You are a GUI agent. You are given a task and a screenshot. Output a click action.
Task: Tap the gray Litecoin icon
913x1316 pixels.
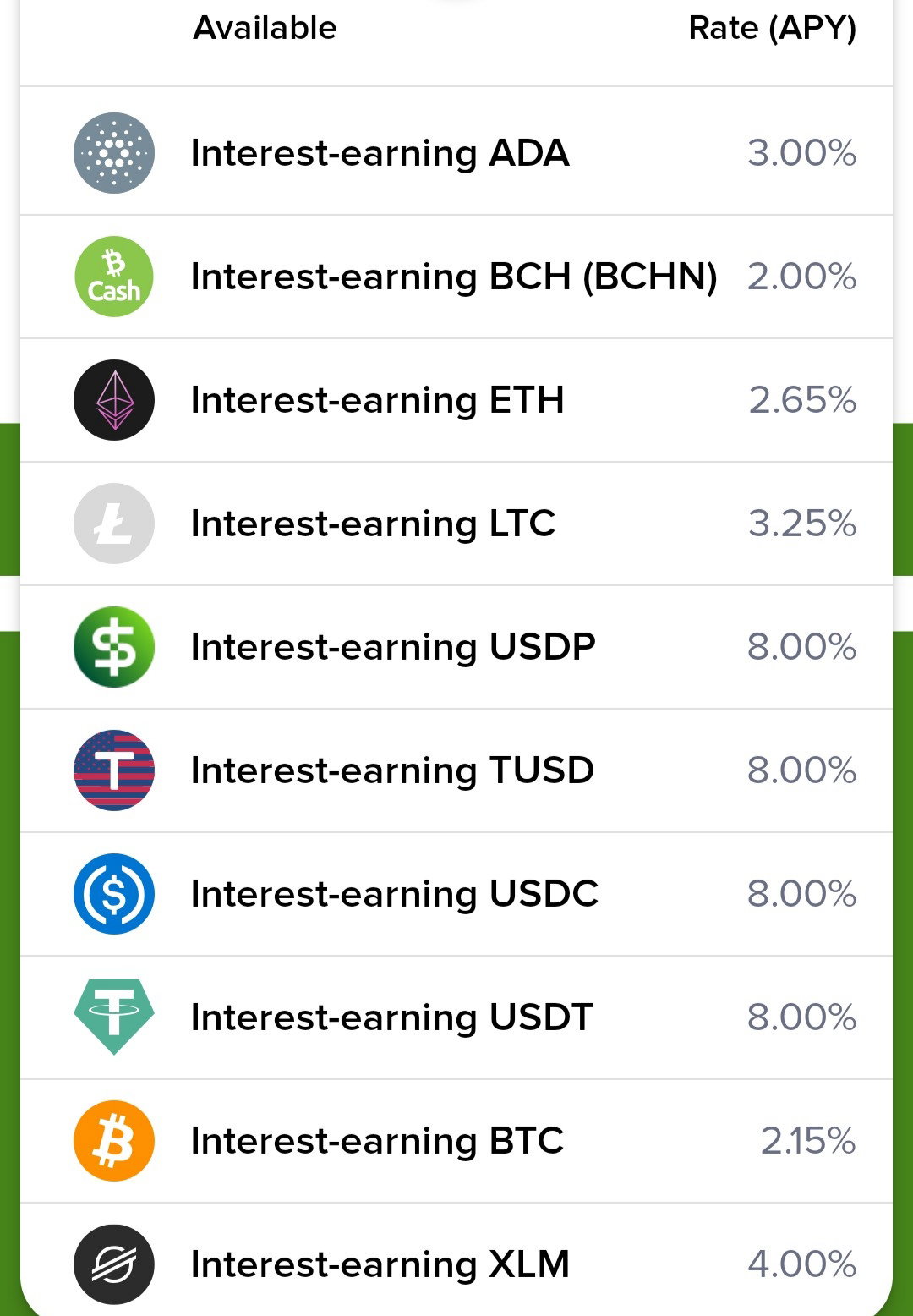pos(114,524)
